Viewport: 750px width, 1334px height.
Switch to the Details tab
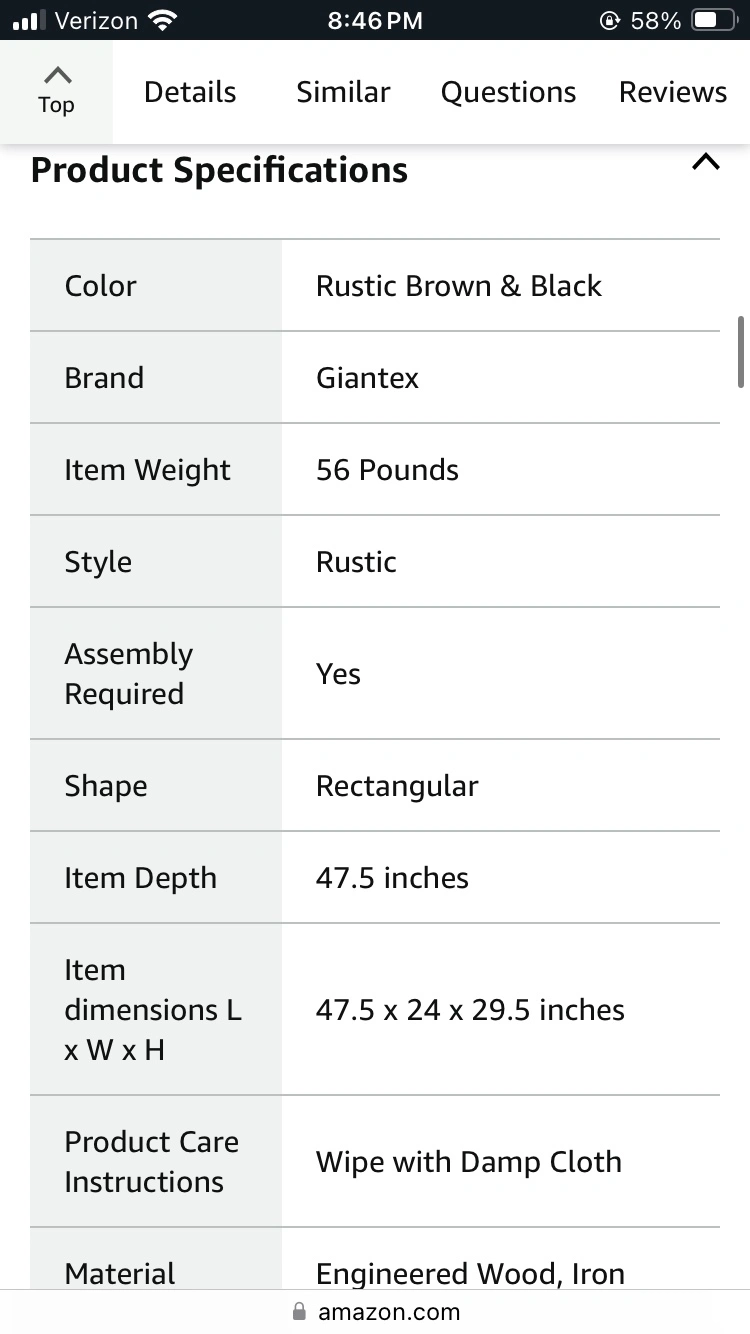[x=190, y=92]
